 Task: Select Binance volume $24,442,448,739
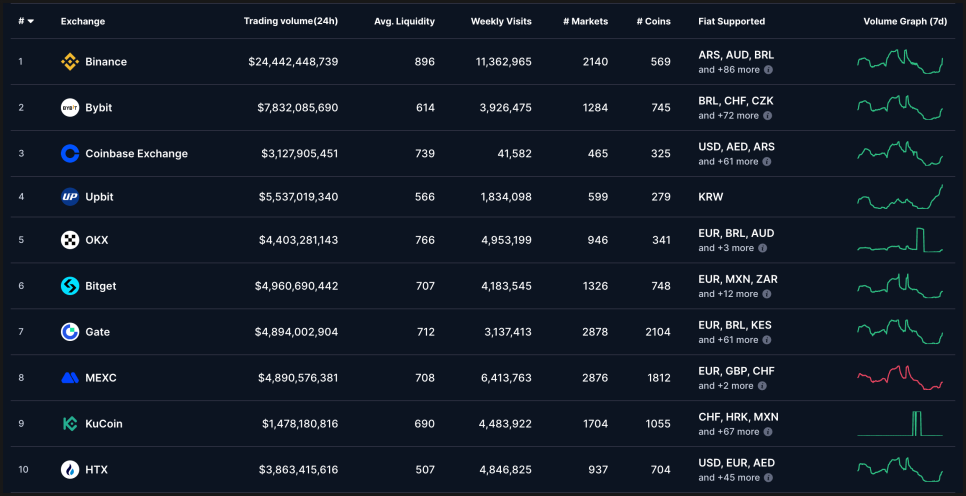pos(293,62)
